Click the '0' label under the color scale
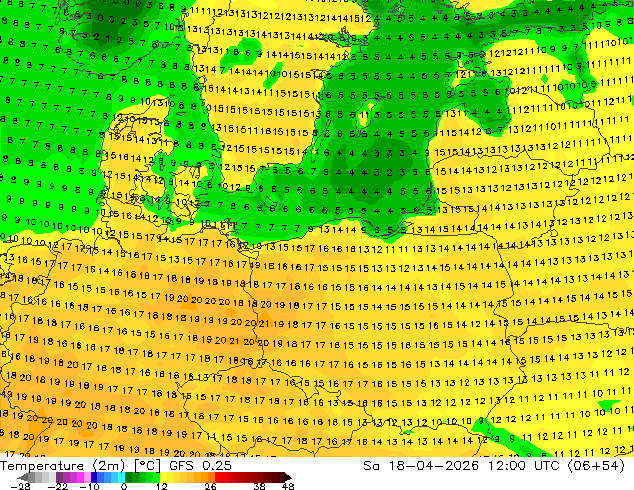Screen dimensions: 634x490 pyautogui.click(x=124, y=486)
